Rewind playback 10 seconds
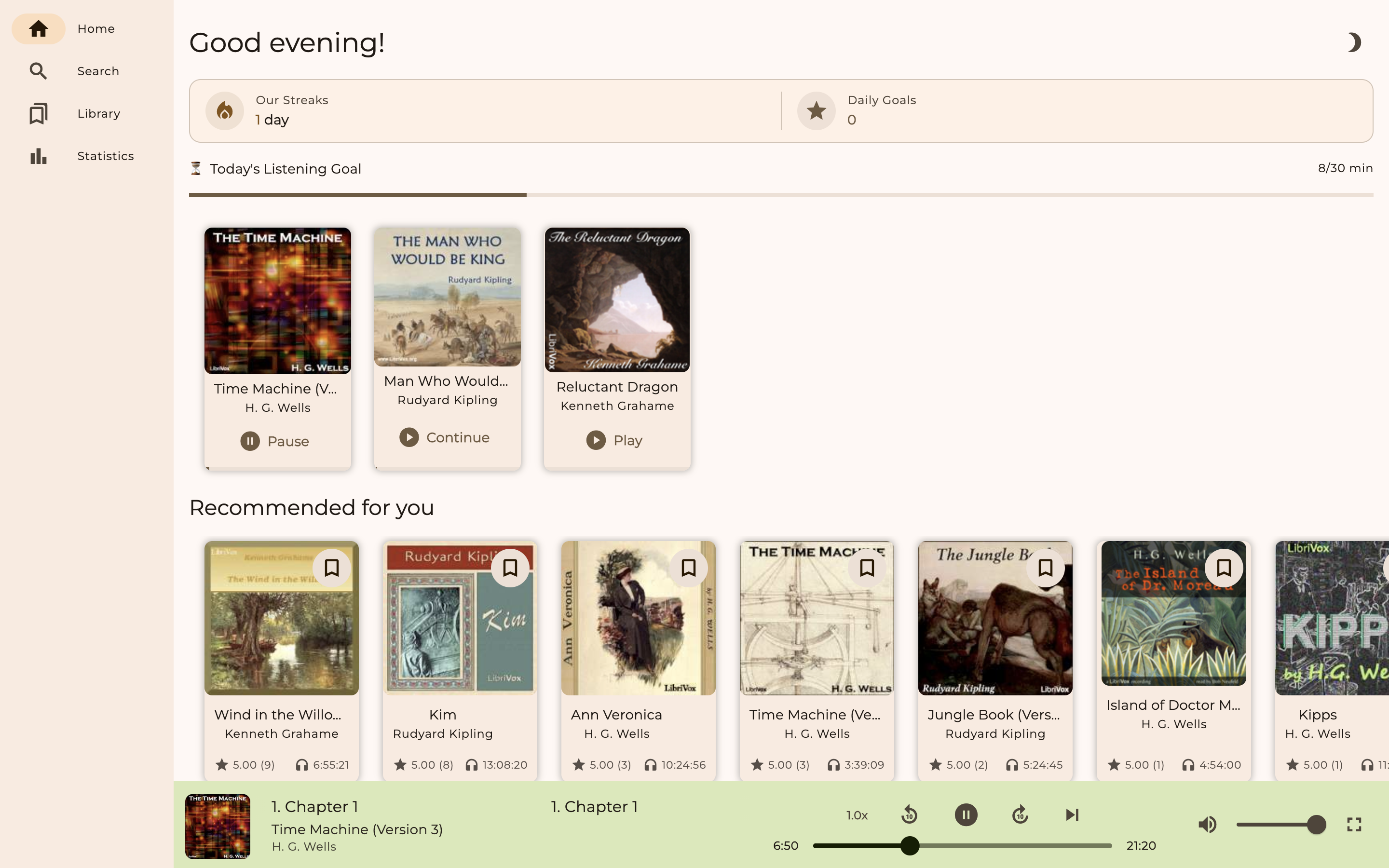The width and height of the screenshot is (1389, 868). coord(909,814)
